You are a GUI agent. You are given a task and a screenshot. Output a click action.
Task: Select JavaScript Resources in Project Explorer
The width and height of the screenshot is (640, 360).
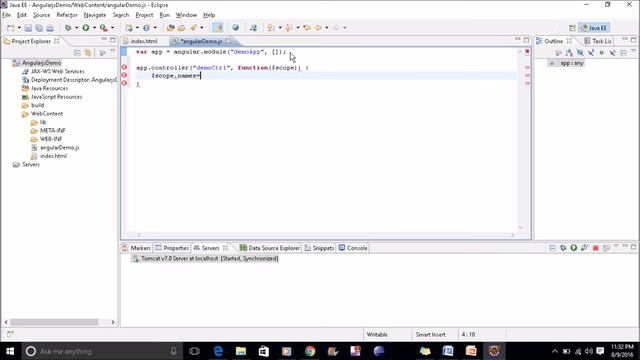56,97
